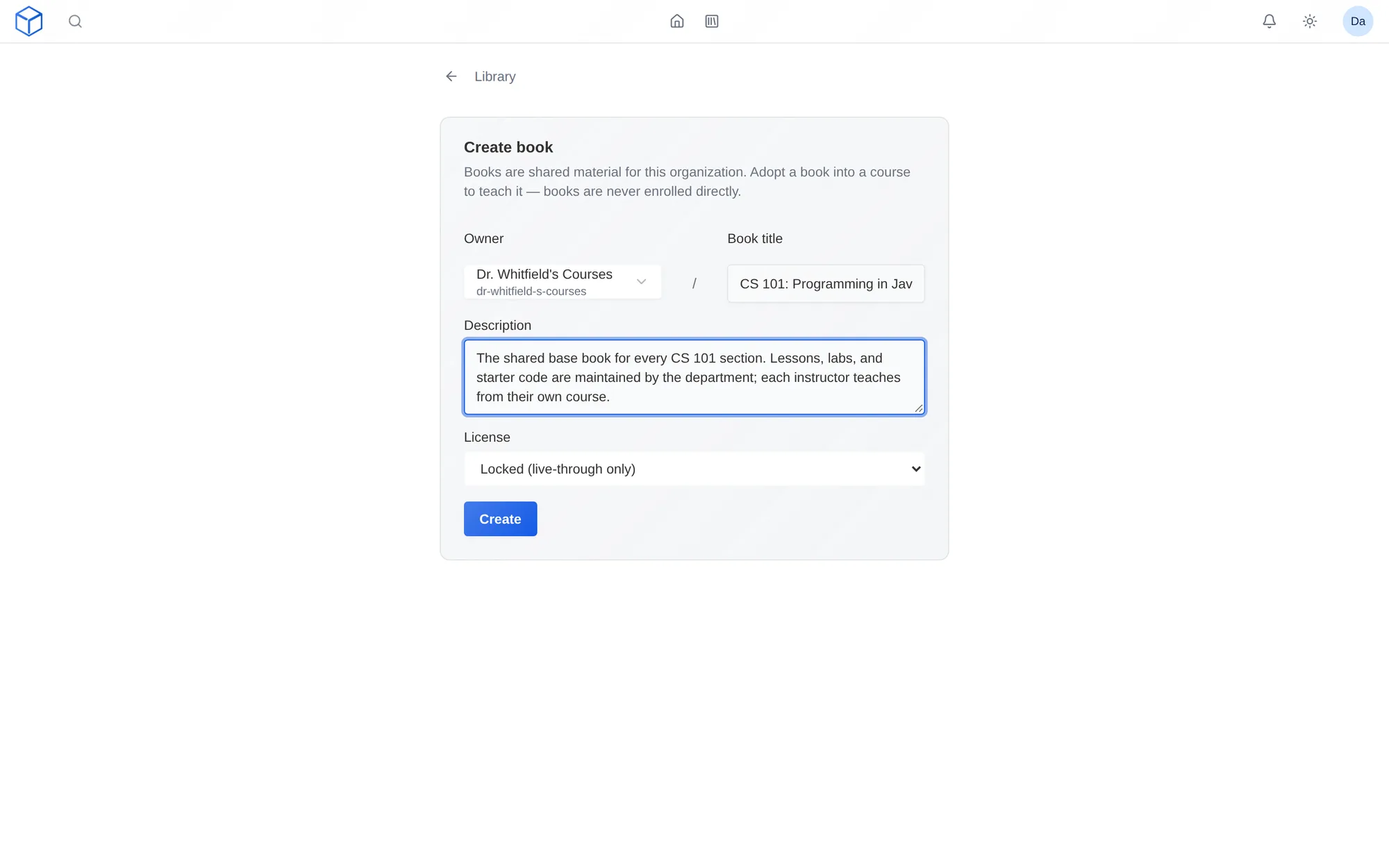Open notifications bell

tap(1269, 22)
